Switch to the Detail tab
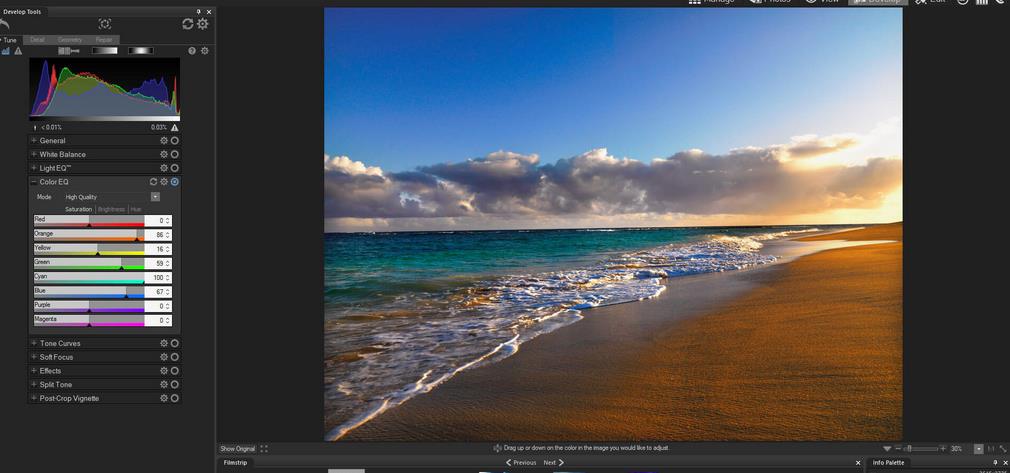 (x=37, y=40)
